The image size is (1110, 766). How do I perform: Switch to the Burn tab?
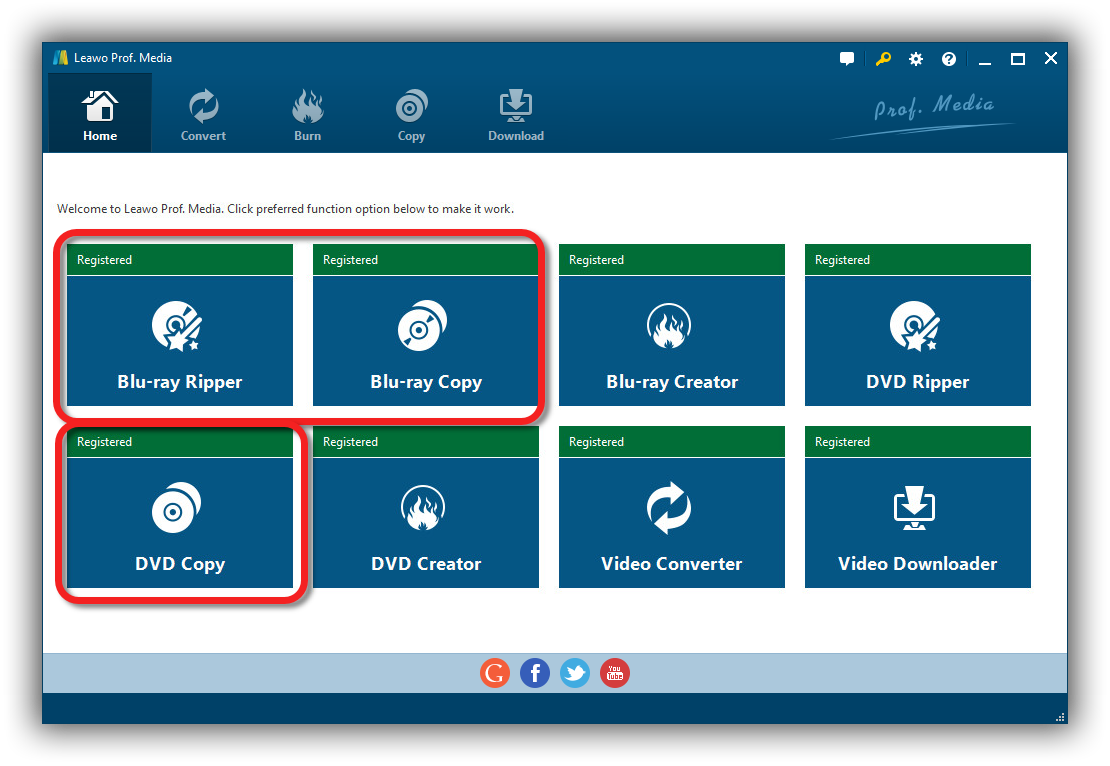[307, 113]
